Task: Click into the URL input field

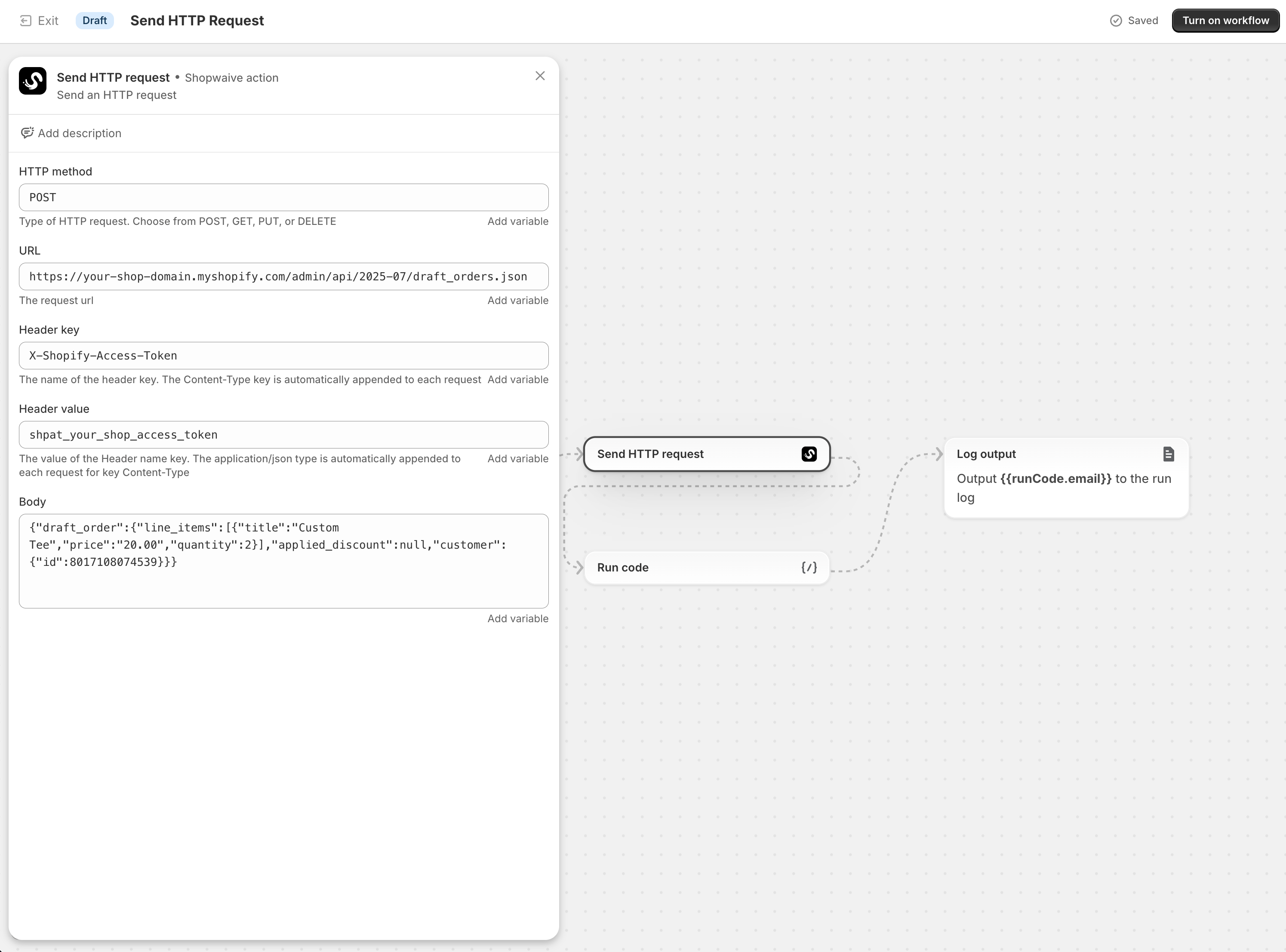Action: 283,276
